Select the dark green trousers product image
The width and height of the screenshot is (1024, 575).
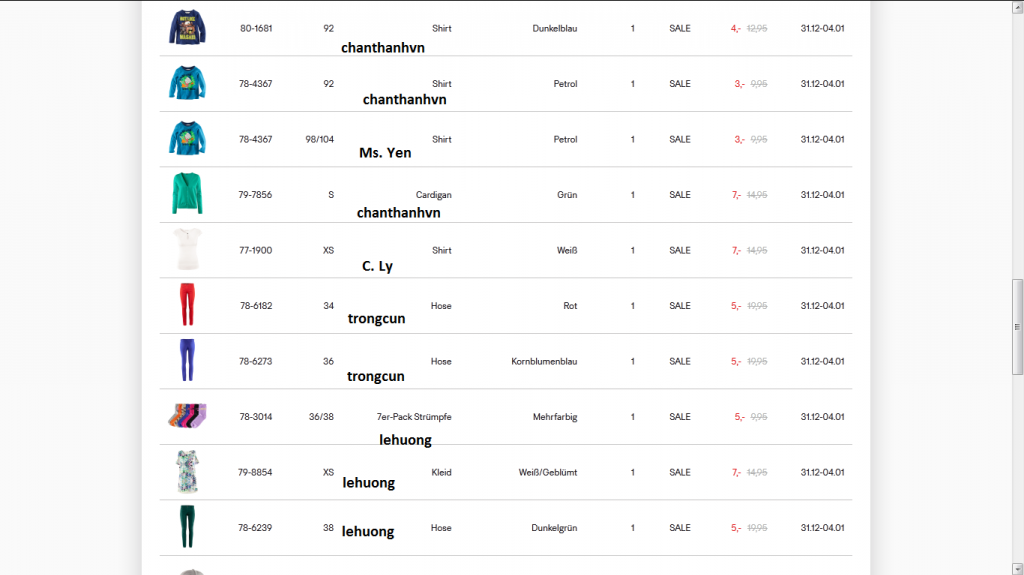pos(187,527)
